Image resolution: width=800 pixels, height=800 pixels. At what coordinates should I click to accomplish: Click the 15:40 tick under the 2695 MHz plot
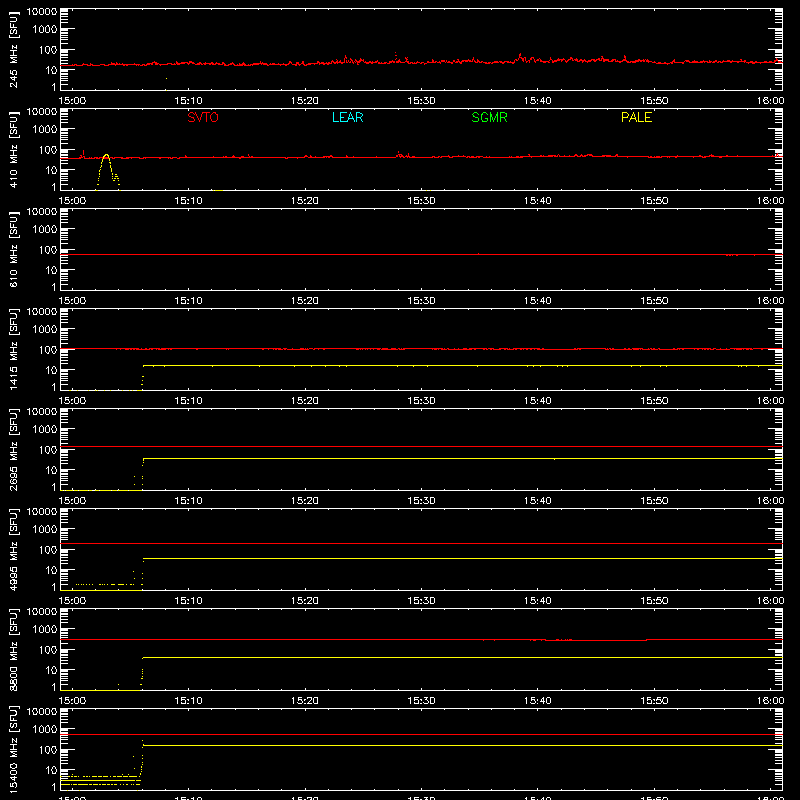tap(537, 501)
